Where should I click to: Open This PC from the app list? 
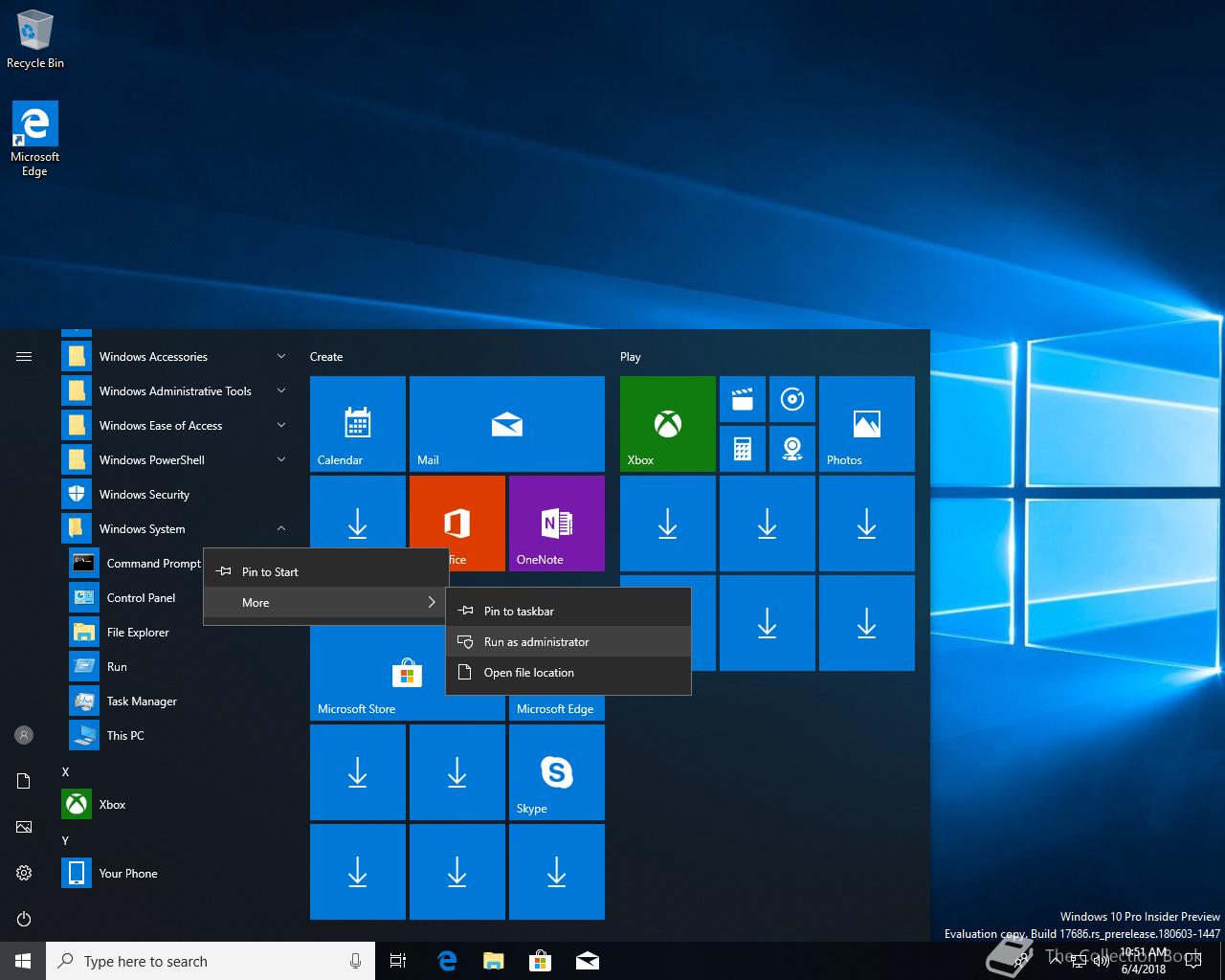(x=178, y=735)
